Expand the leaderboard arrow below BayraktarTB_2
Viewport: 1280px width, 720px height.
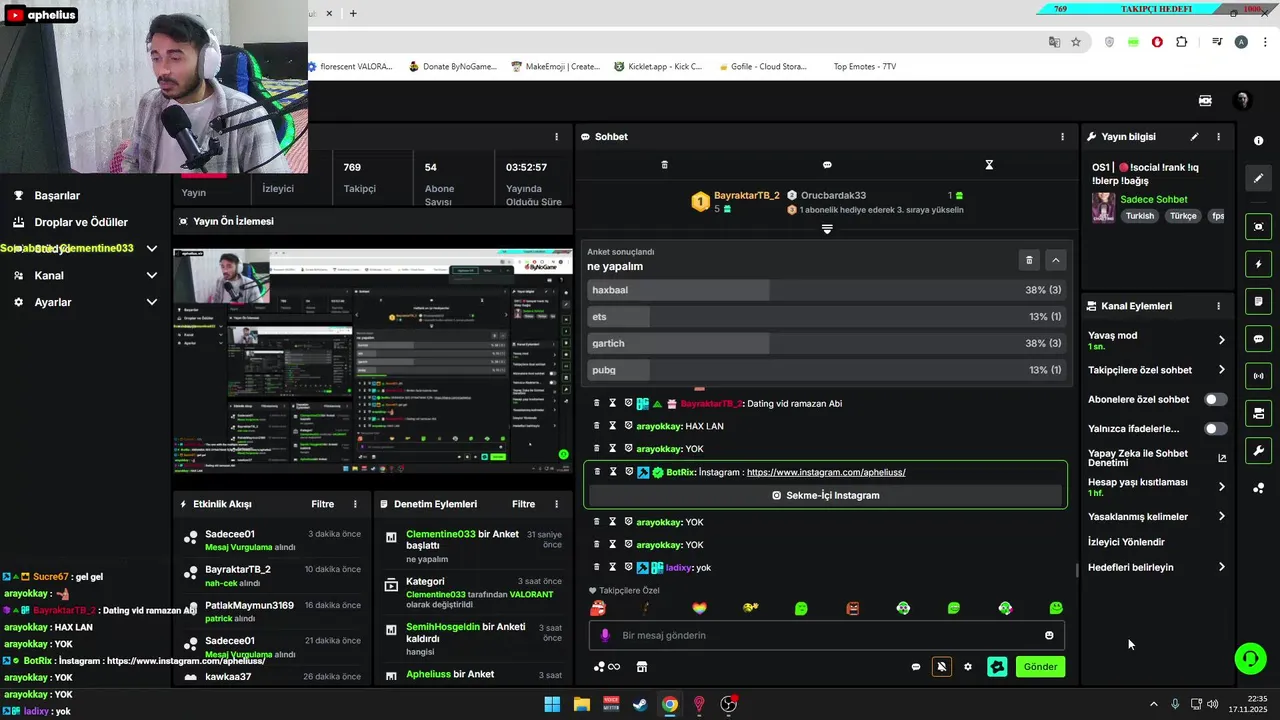pos(827,229)
